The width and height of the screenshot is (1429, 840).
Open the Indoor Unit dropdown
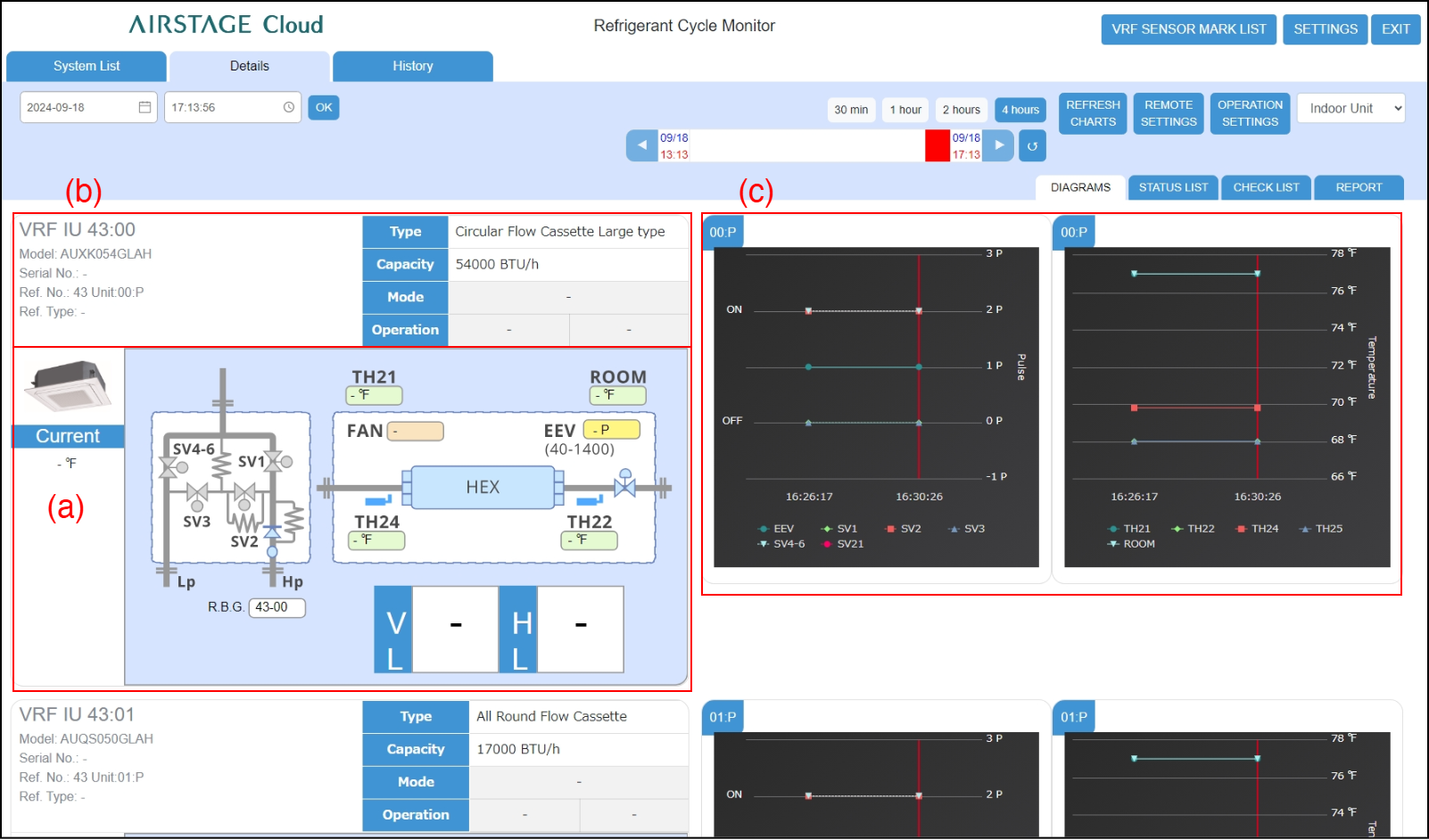(x=1351, y=109)
